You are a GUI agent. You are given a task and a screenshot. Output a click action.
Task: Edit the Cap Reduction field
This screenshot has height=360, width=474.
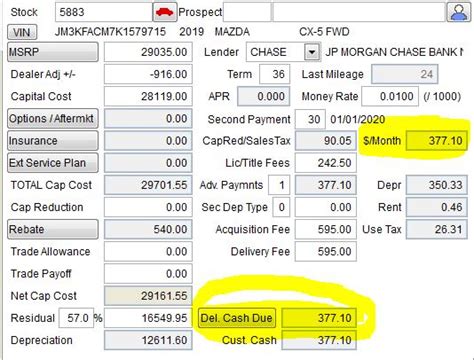148,207
